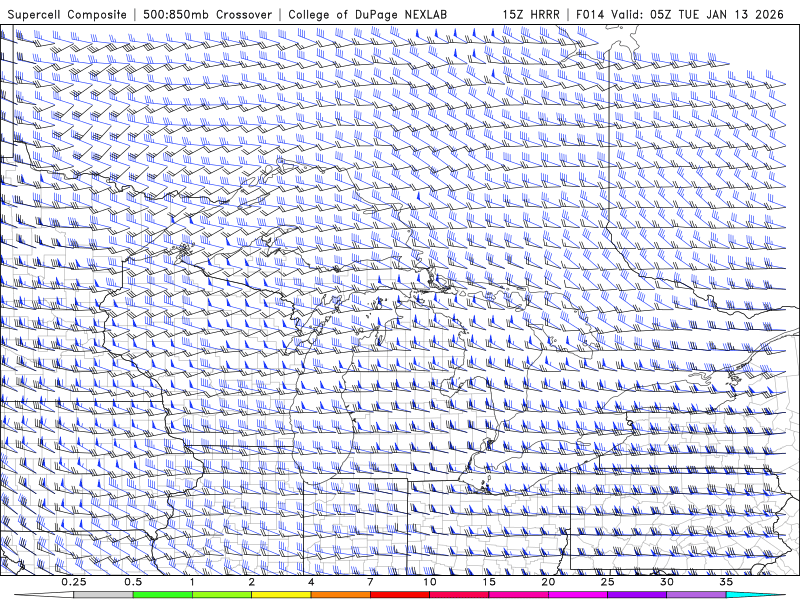
Task: Click the '20' color scale label
Action: click(548, 582)
